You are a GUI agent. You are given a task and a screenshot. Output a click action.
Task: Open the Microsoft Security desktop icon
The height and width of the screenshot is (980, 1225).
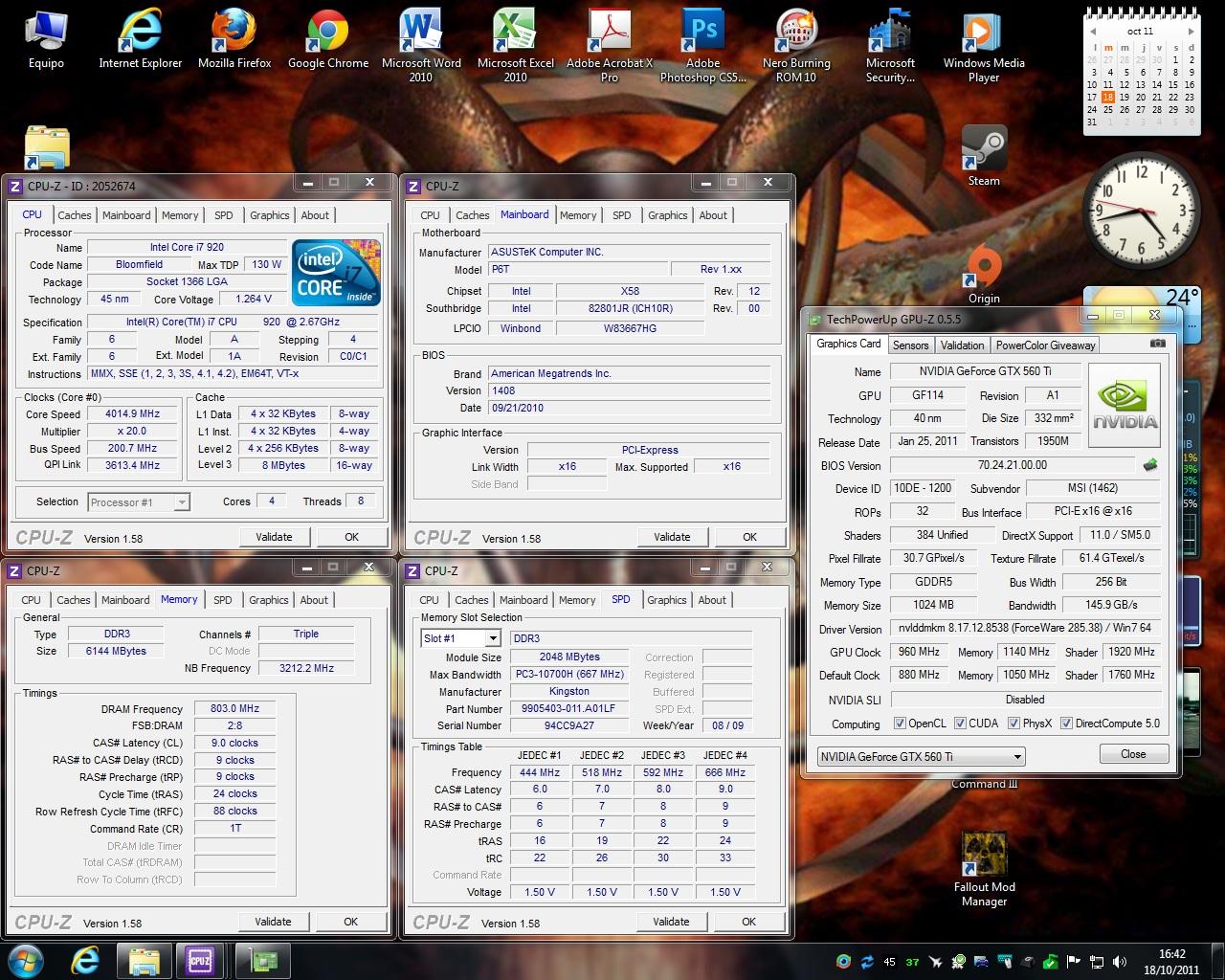pos(890,46)
